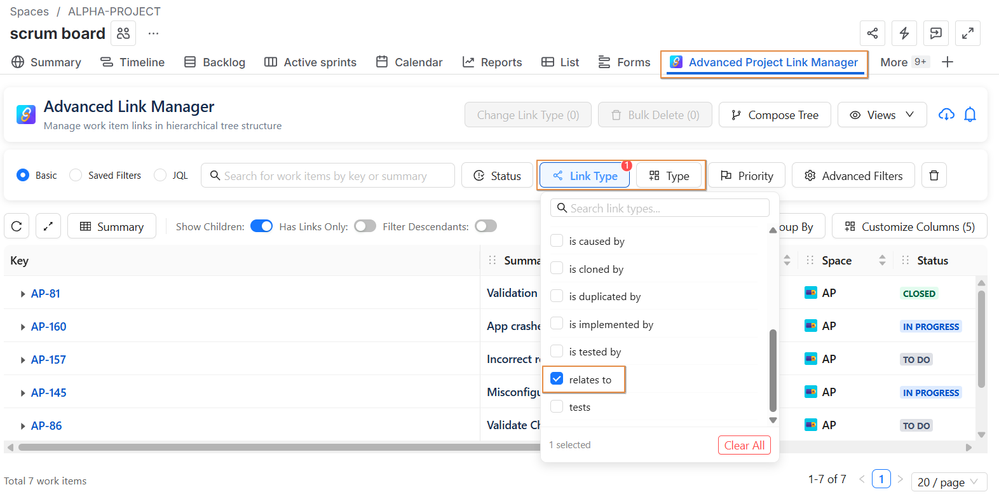This screenshot has width=999, height=503.
Task: Open the automation lightning bolt icon
Action: click(904, 33)
